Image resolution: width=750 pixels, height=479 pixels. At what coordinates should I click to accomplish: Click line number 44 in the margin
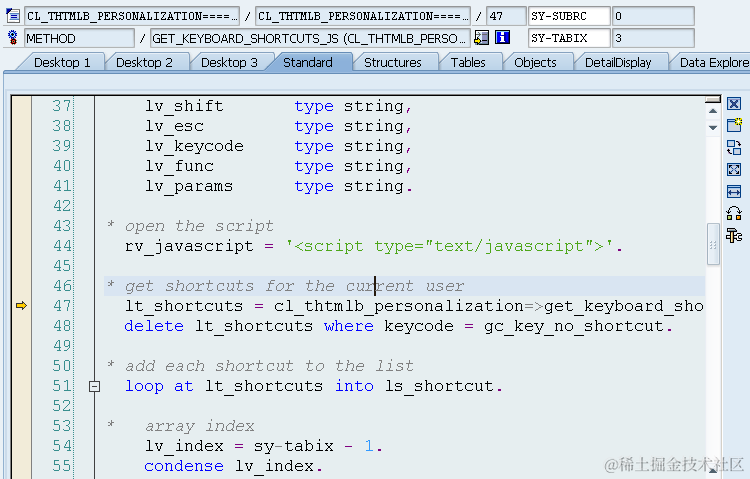coord(62,245)
